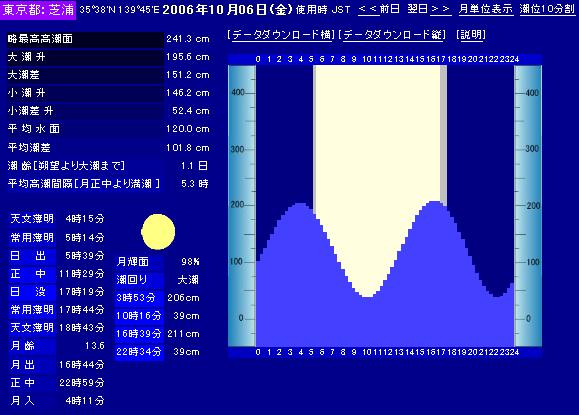Select civil twilight time 5時14分
579x415 pixels.
pyautogui.click(x=85, y=237)
